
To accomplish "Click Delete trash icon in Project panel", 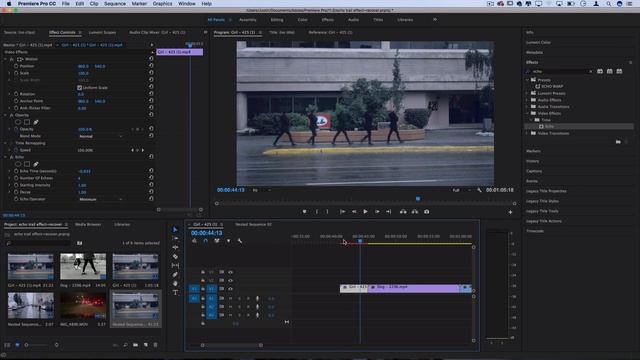I will click(x=156, y=345).
